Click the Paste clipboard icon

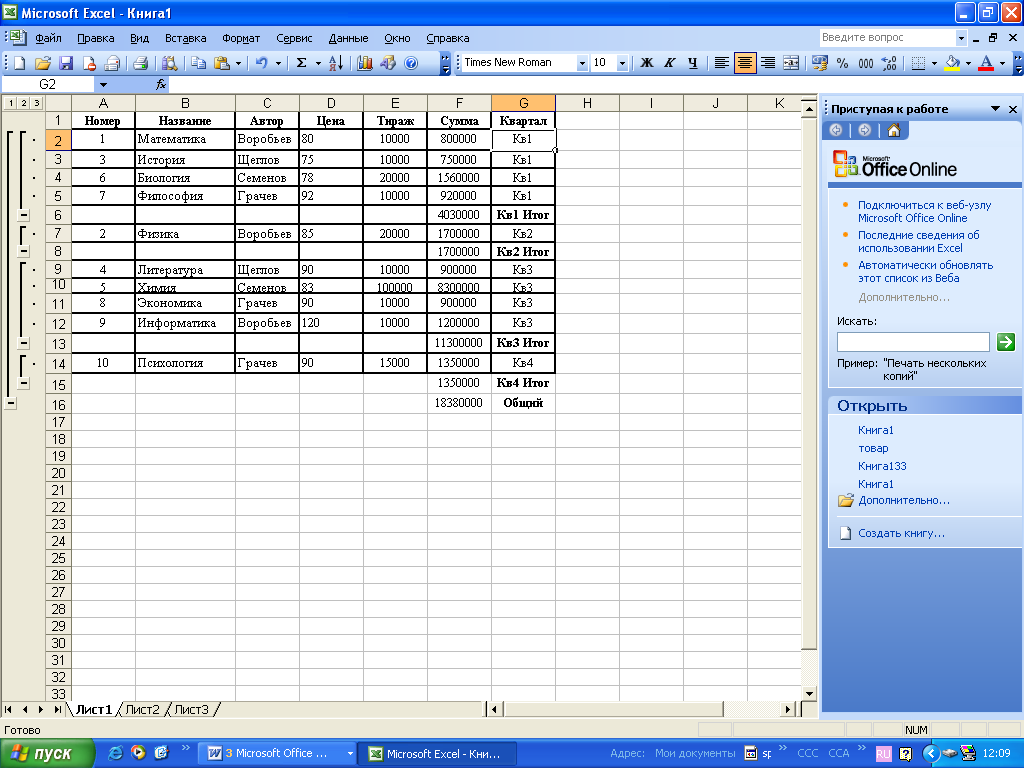pos(222,63)
